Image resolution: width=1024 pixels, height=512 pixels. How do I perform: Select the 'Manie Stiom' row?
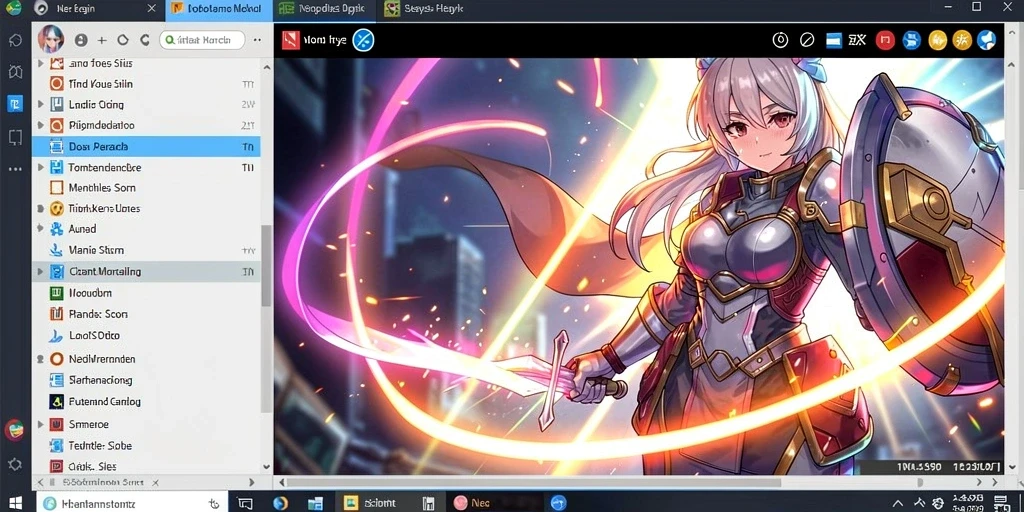[x=146, y=250]
